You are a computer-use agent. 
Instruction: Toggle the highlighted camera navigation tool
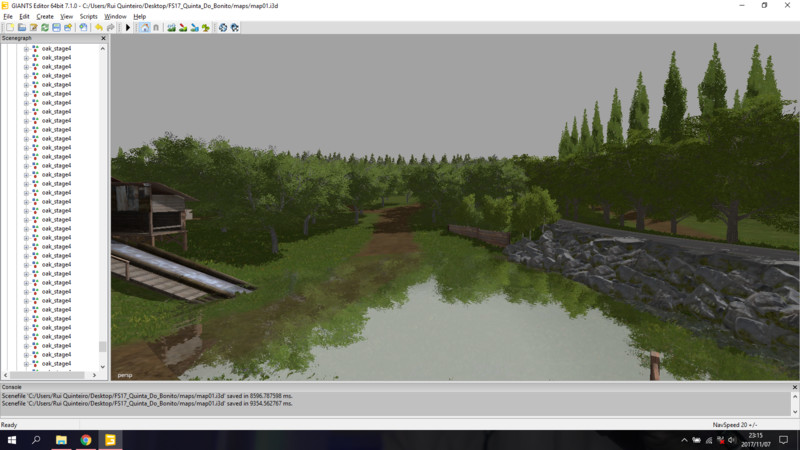(144, 28)
